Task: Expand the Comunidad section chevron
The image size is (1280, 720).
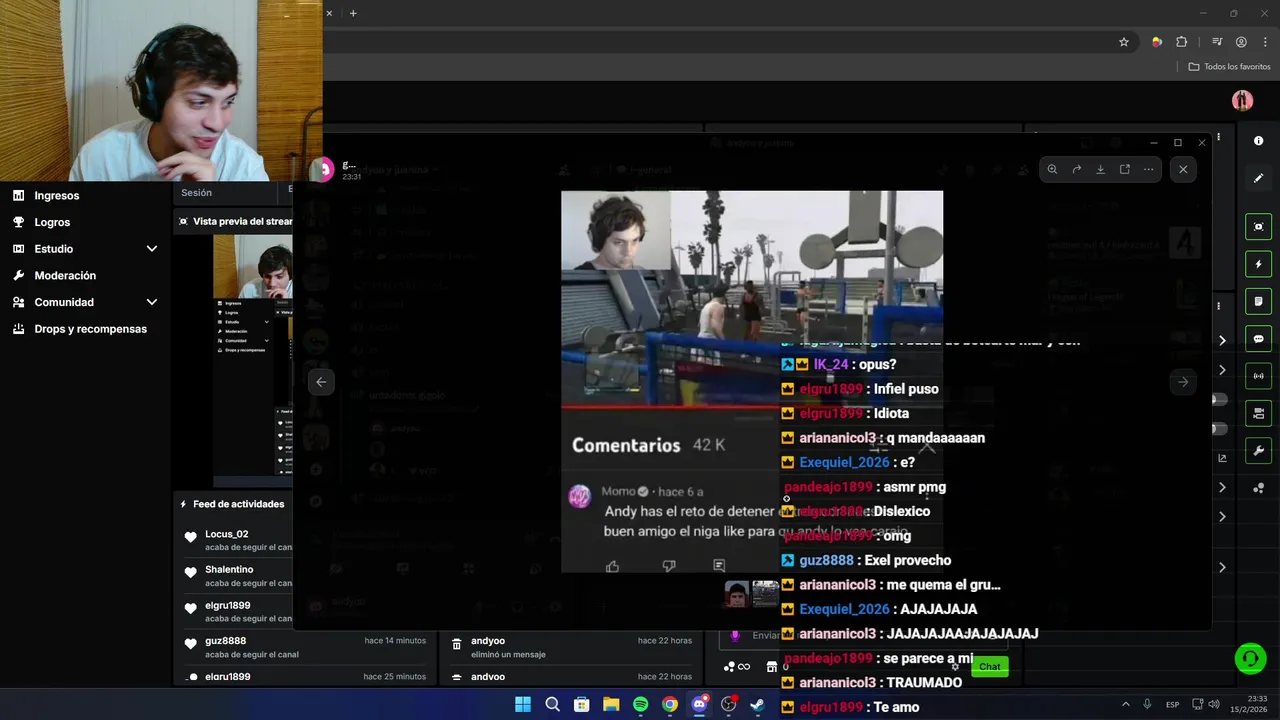Action: (x=152, y=302)
